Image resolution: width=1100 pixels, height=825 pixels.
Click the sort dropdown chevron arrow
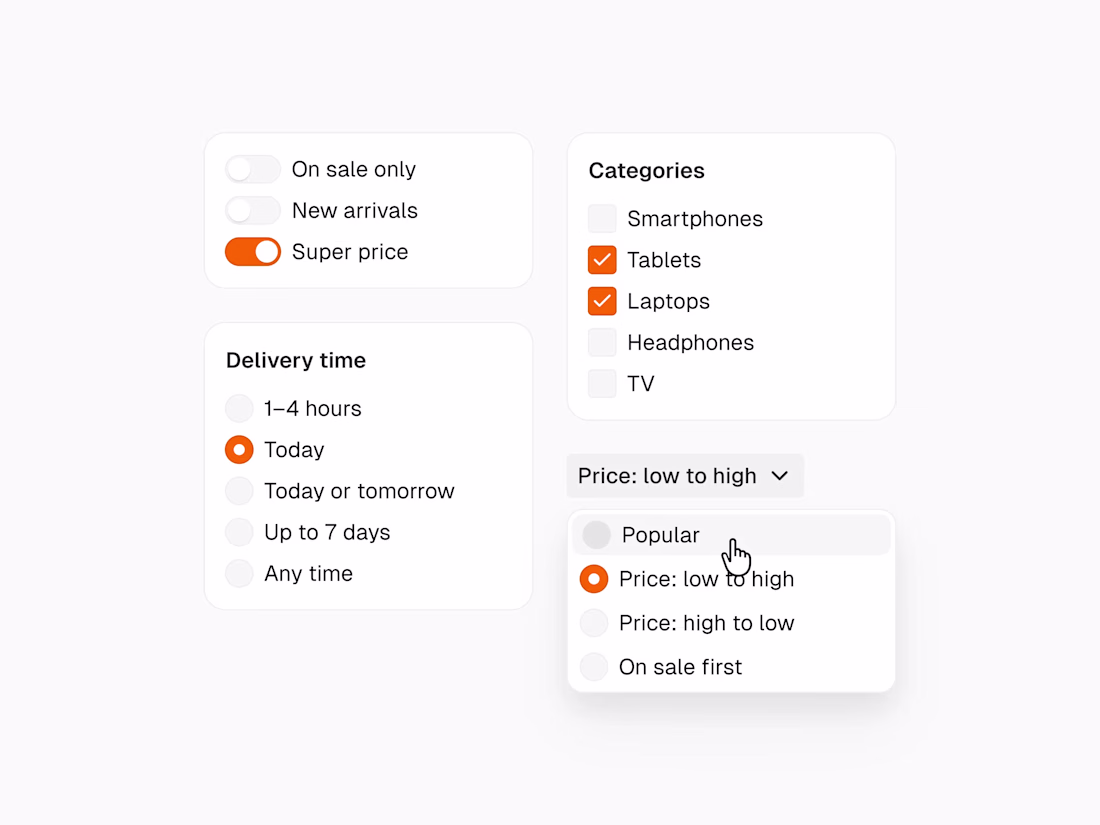click(780, 476)
